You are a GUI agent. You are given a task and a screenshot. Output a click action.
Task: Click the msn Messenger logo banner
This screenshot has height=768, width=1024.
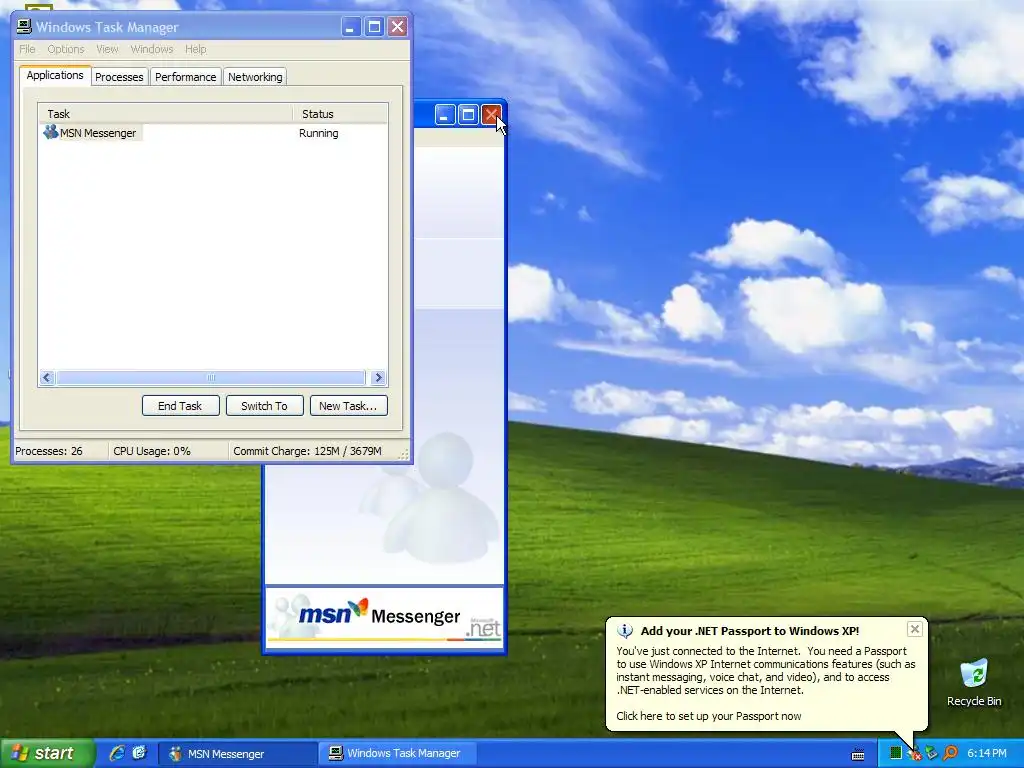tap(385, 615)
